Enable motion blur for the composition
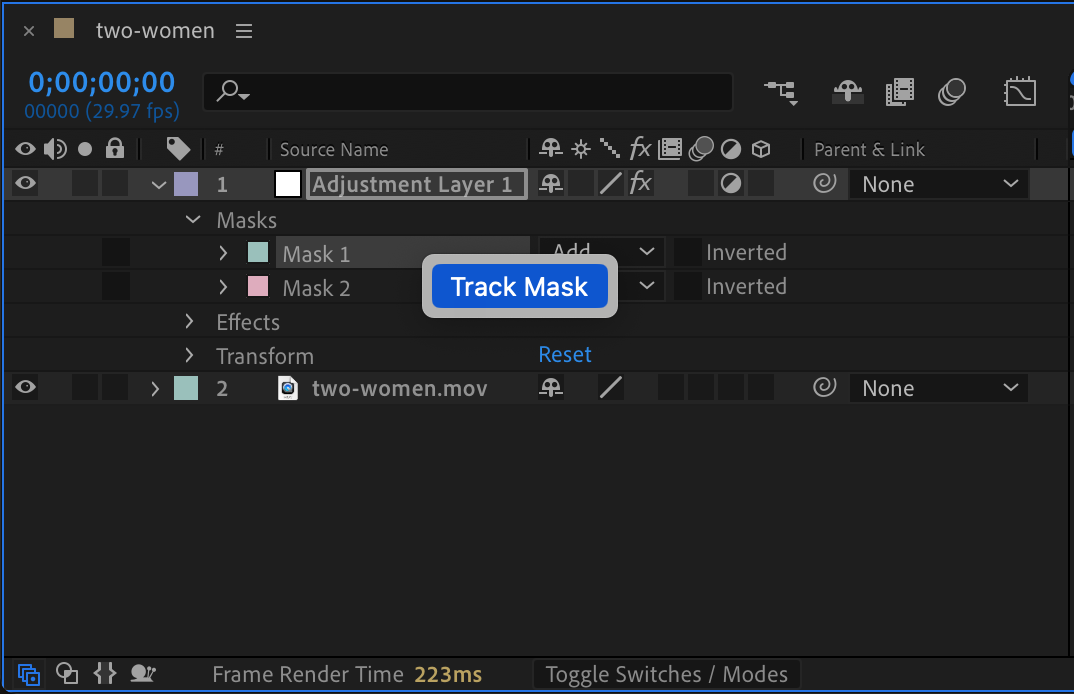The width and height of the screenshot is (1074, 694). (x=952, y=92)
